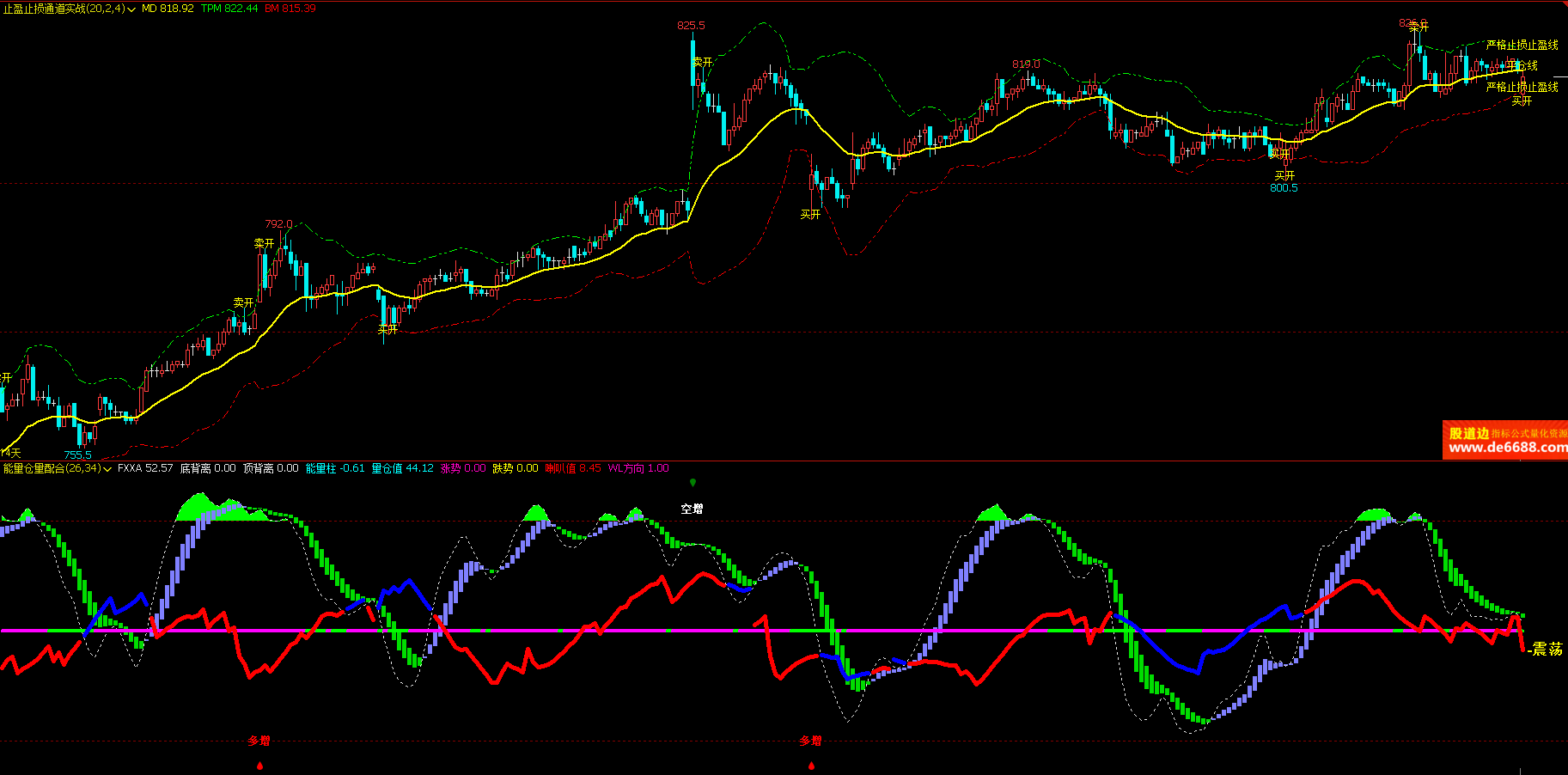Select the MD 818.92 readout
Screen dimensions: 1568x775
168,9
